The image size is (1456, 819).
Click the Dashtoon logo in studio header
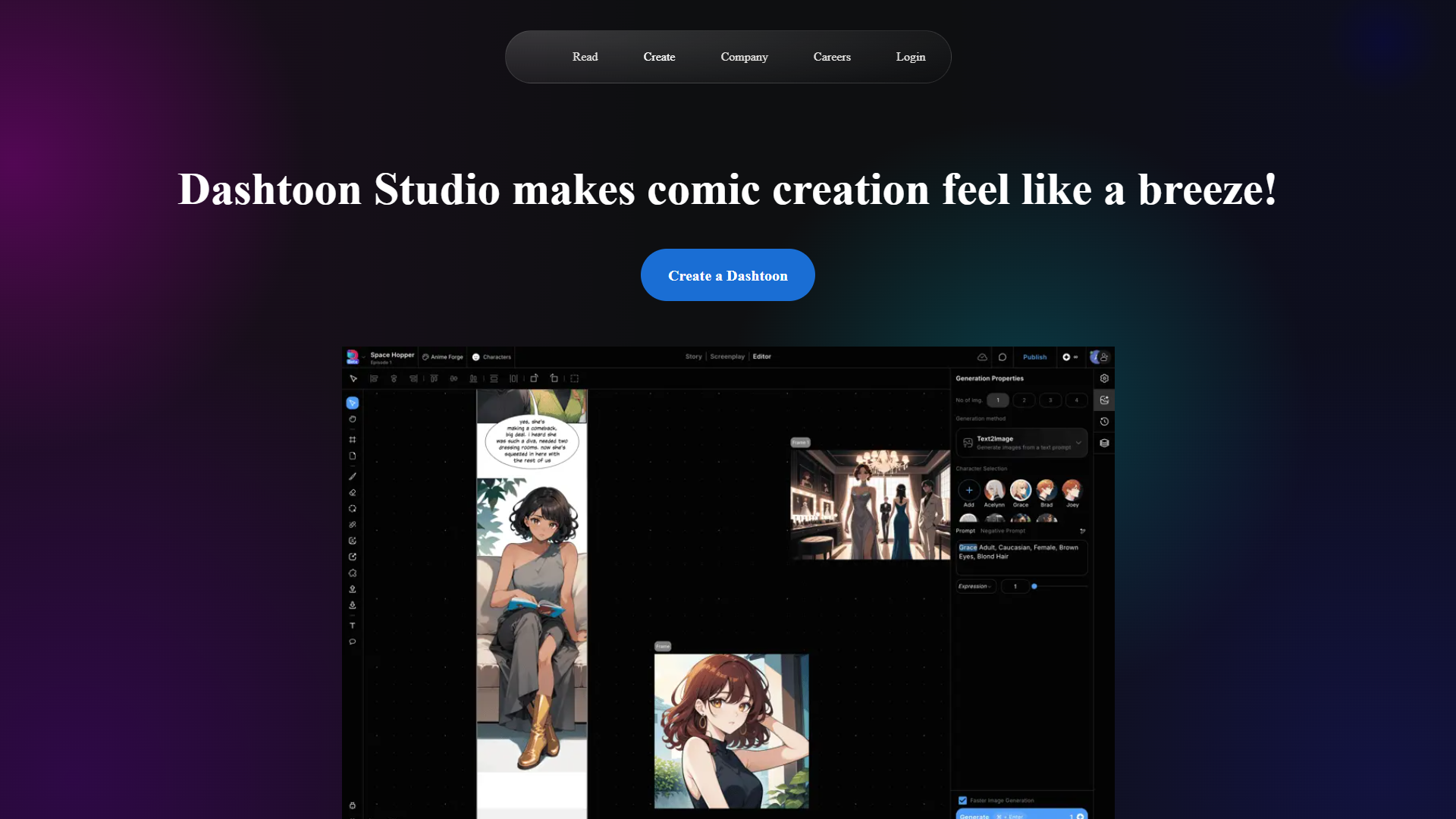pos(353,356)
